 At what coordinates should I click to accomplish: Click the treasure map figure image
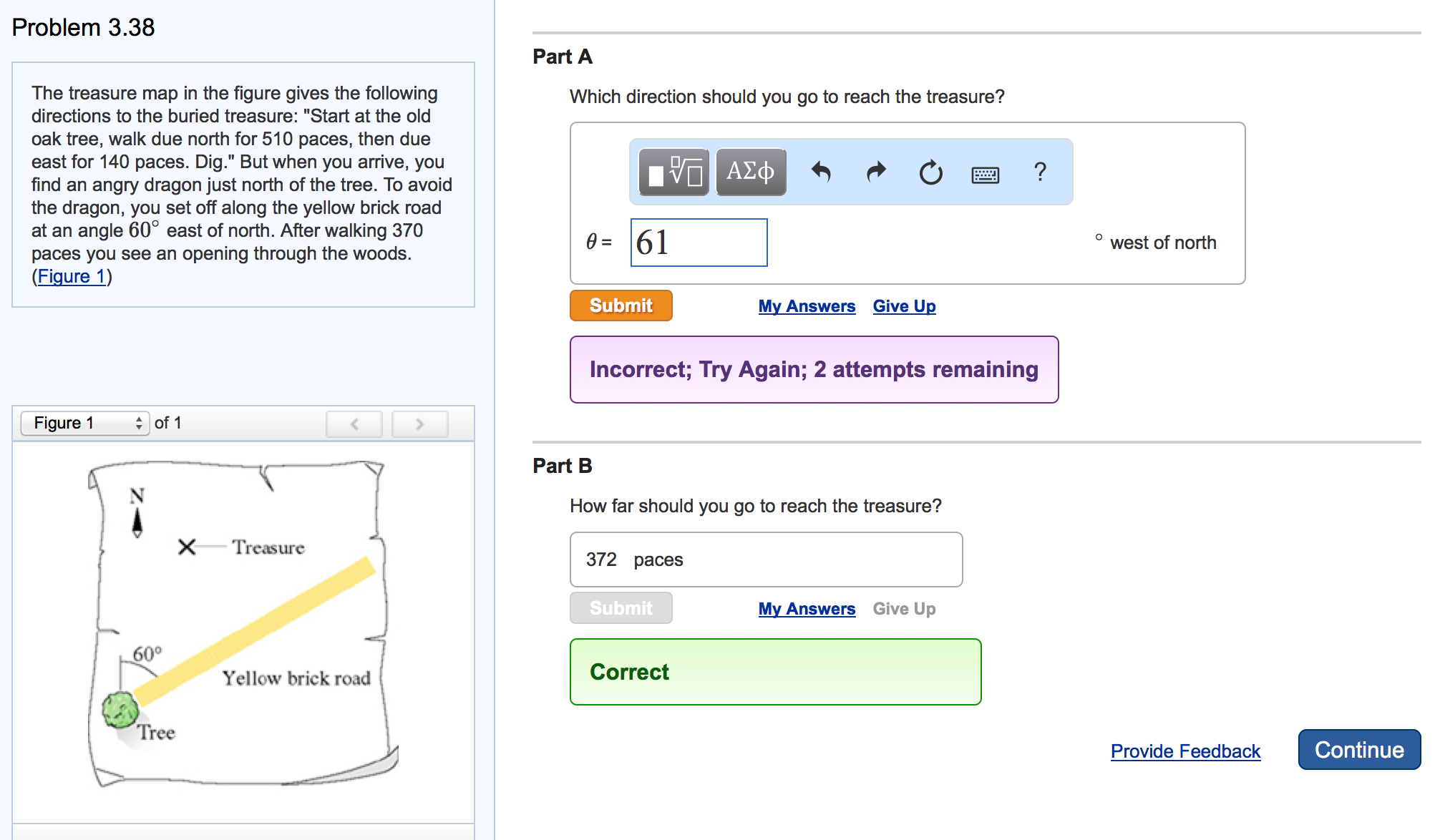(242, 622)
